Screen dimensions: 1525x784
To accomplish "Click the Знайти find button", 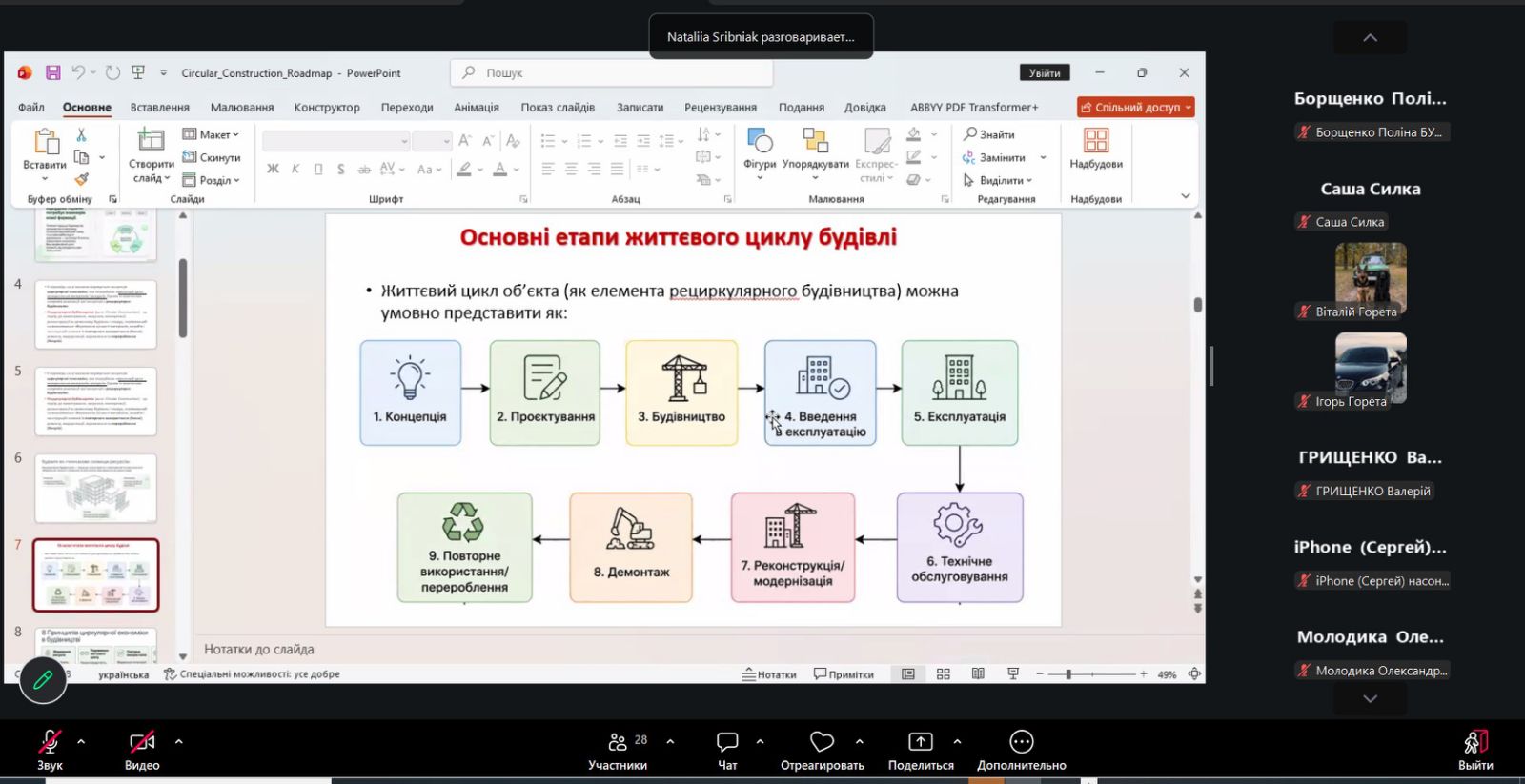I will point(989,134).
